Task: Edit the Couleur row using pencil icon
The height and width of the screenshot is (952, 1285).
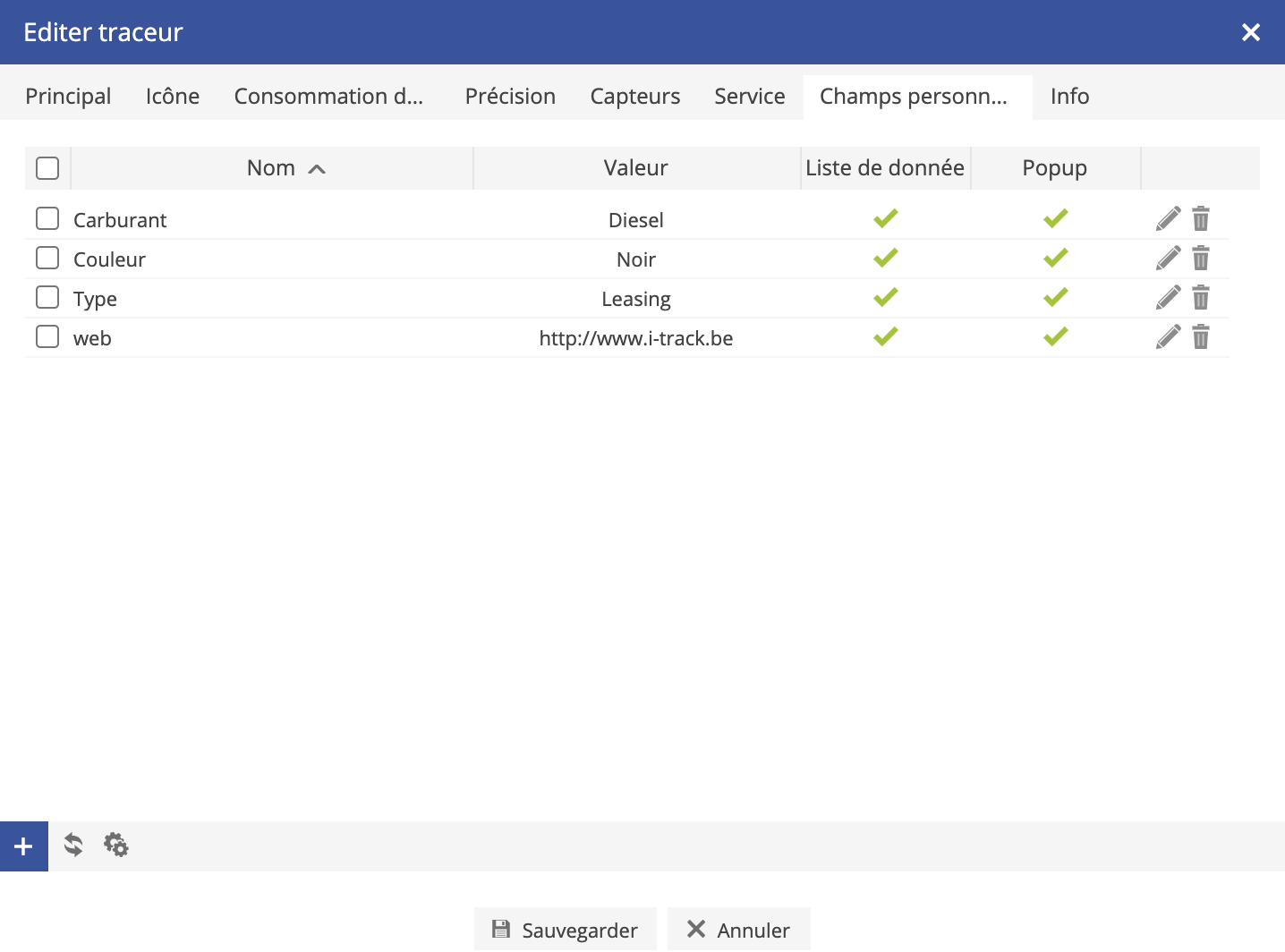Action: [1168, 259]
